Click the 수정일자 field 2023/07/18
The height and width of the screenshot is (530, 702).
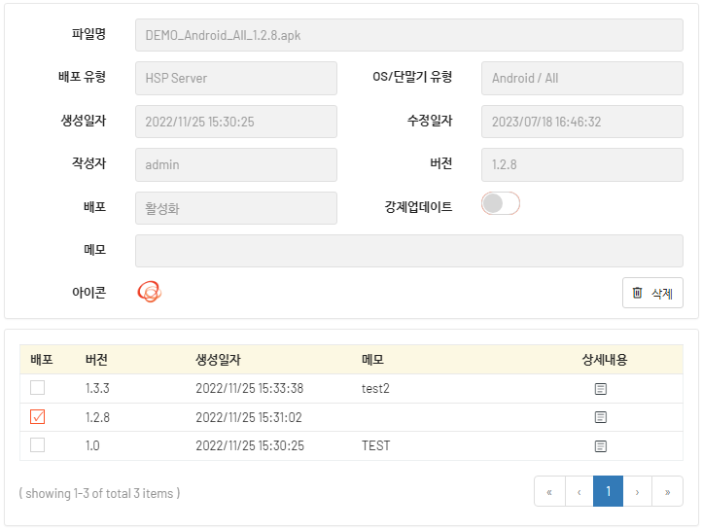[x=582, y=122]
